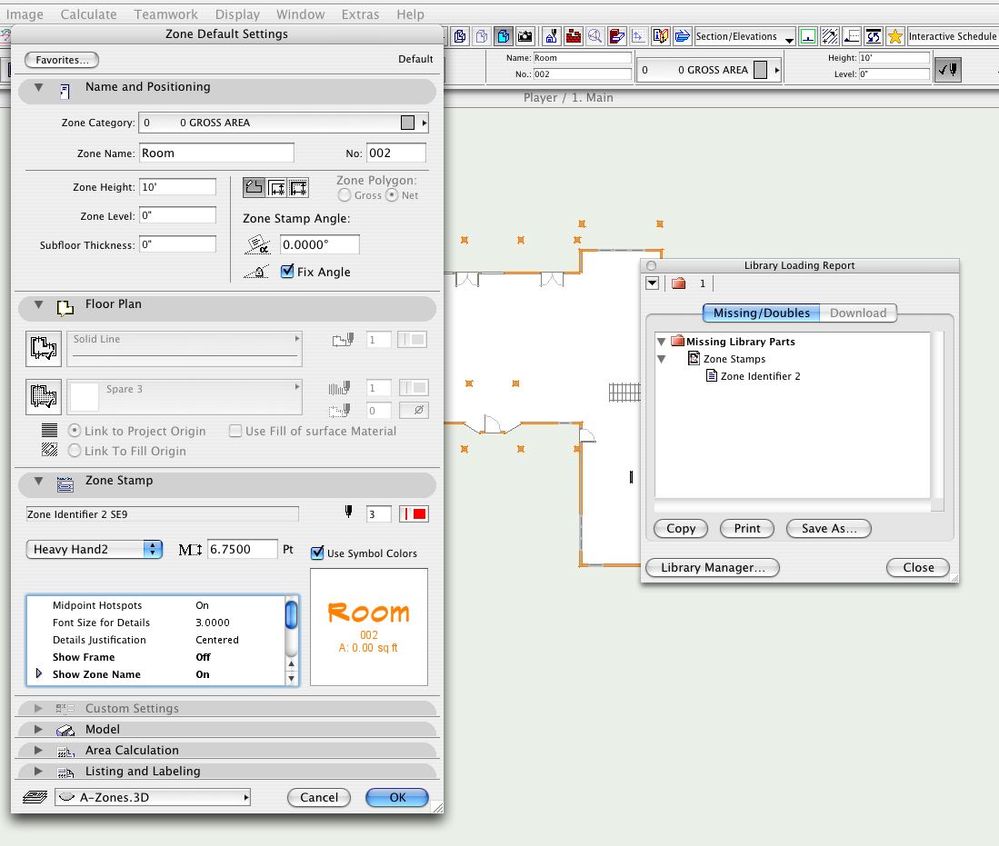The width and height of the screenshot is (999, 846).
Task: Click the house-with-pencil toolbar icon
Action: coord(552,36)
